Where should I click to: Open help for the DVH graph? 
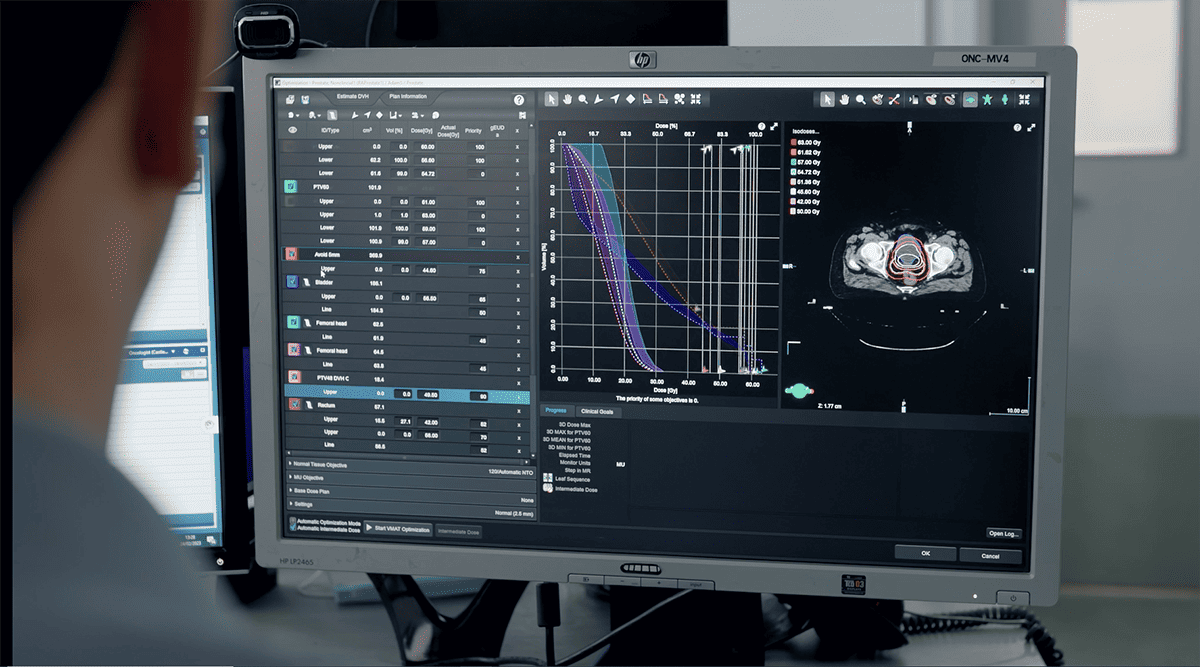(x=761, y=127)
